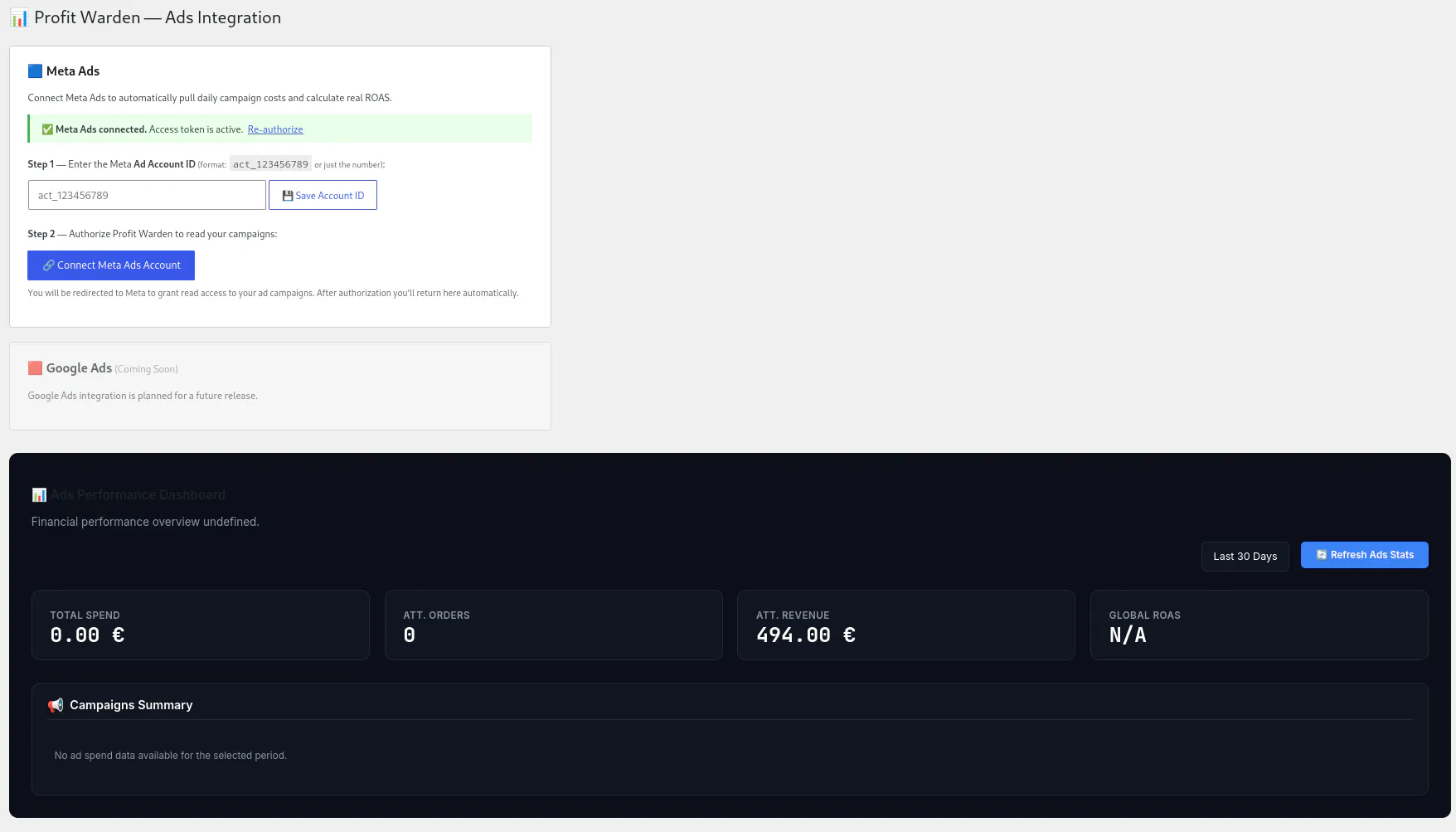The image size is (1456, 832).
Task: Click the Ads Performance Dashboard heading
Action: click(x=138, y=495)
